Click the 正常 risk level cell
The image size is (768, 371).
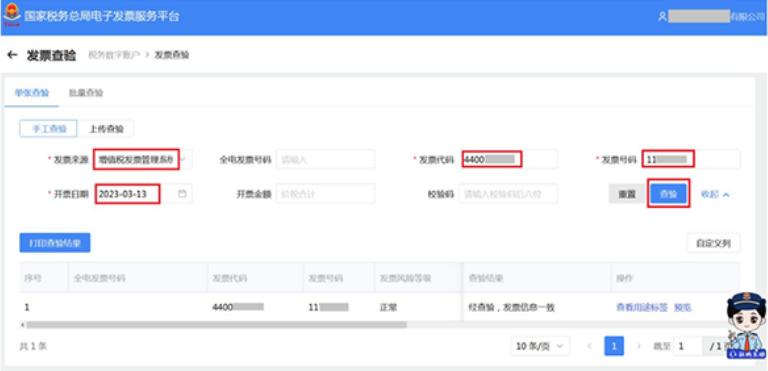(388, 307)
